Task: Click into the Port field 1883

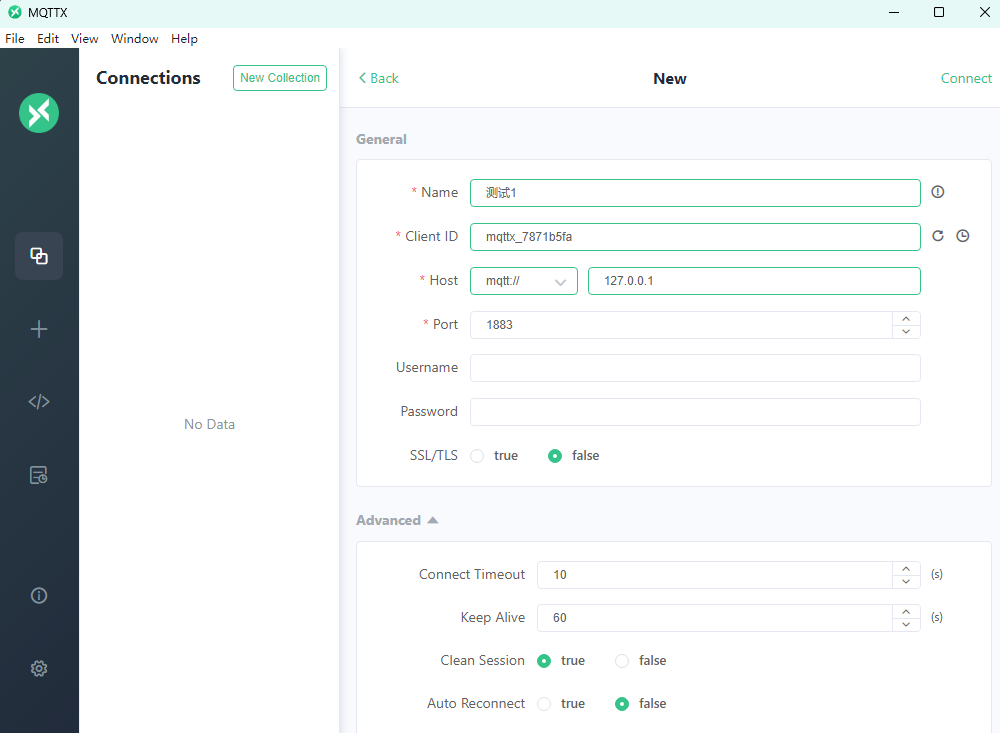Action: pos(681,325)
